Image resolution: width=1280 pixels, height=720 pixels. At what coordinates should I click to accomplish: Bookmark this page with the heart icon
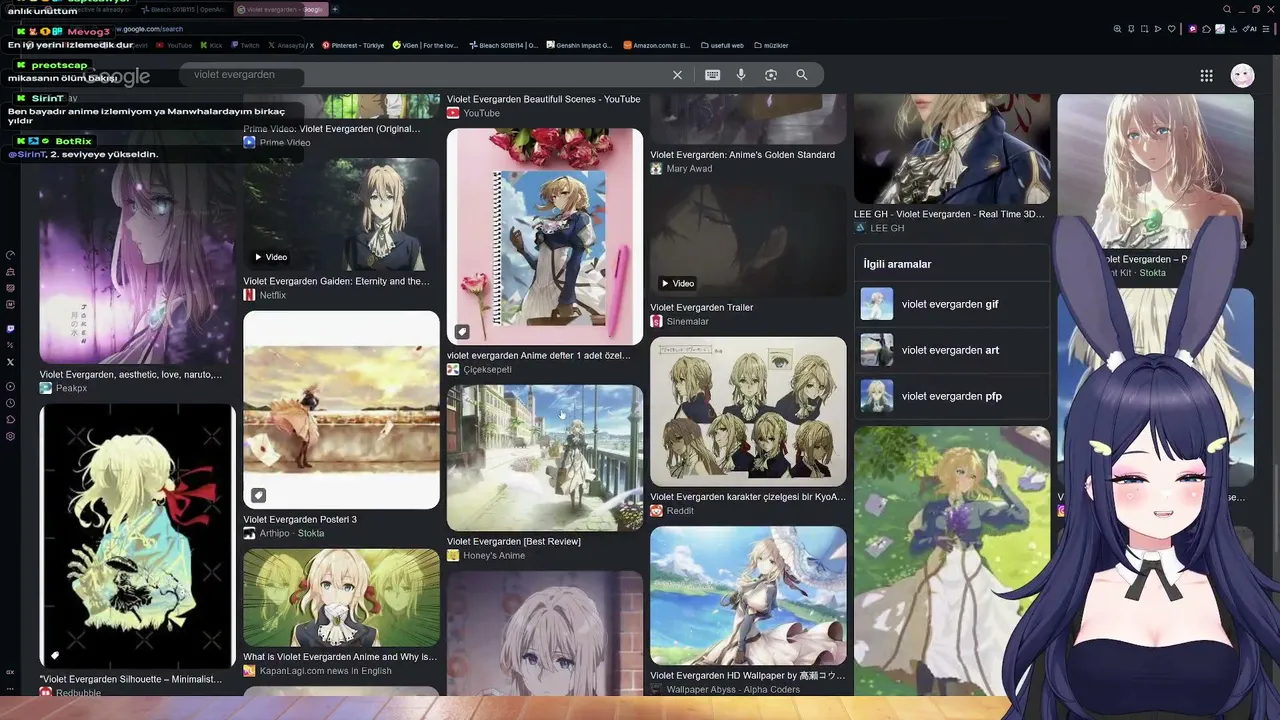1172,29
